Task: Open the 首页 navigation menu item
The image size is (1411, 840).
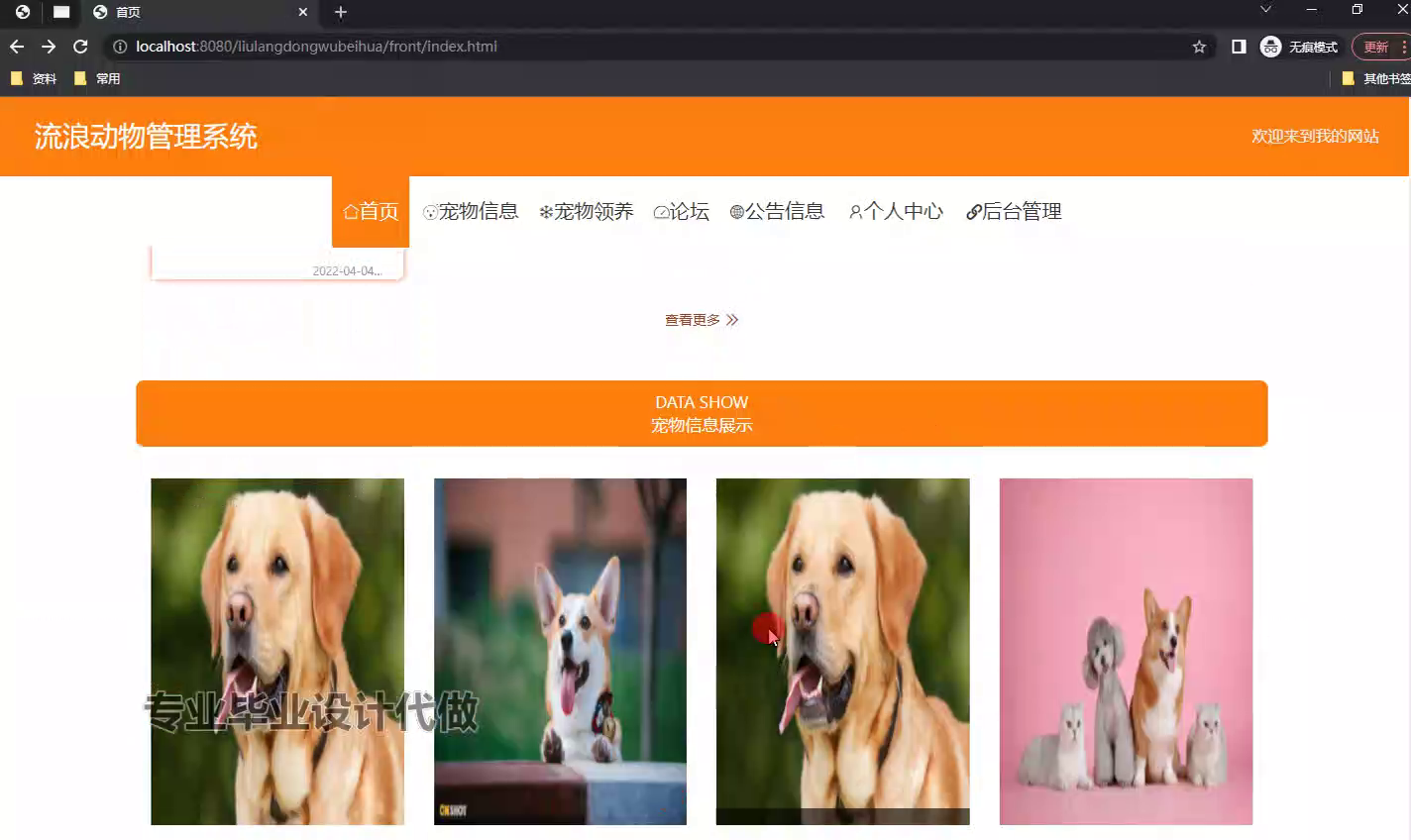Action: pyautogui.click(x=371, y=211)
